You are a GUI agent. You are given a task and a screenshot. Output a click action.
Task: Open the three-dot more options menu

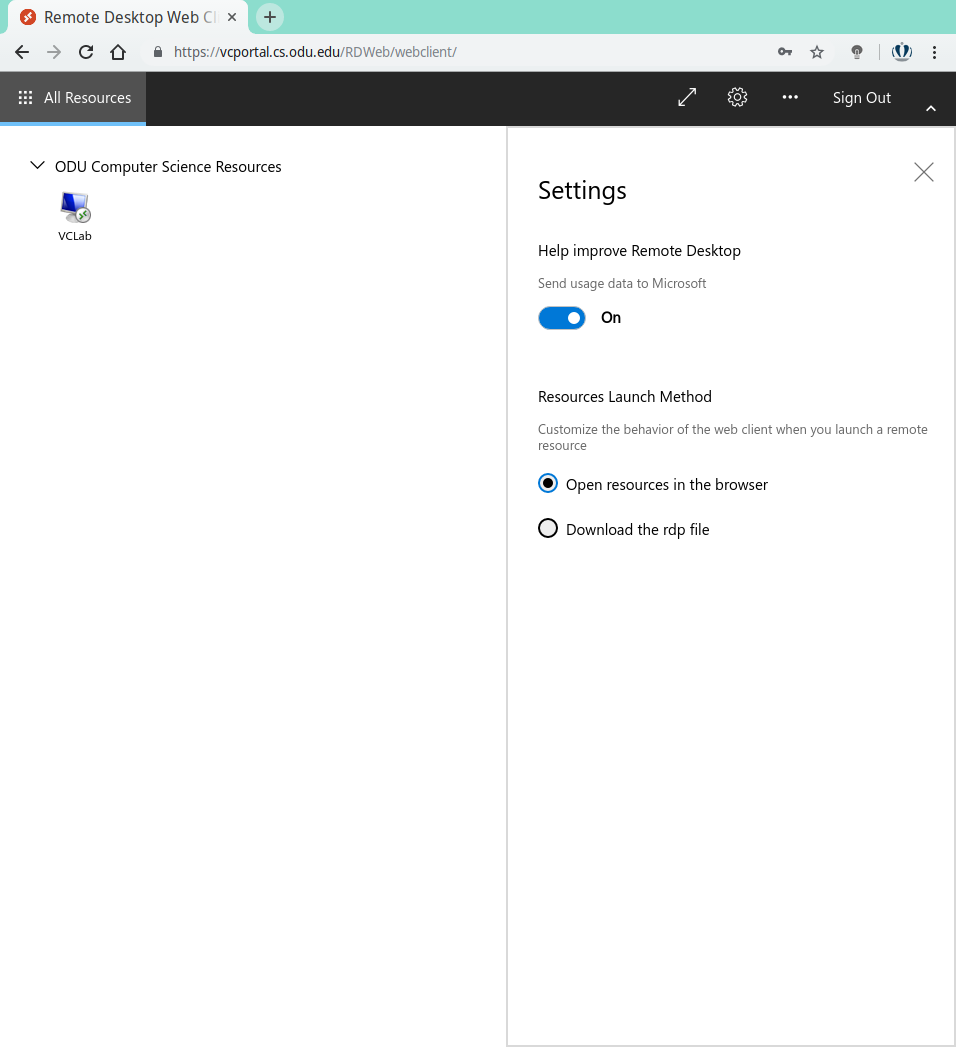(x=790, y=97)
